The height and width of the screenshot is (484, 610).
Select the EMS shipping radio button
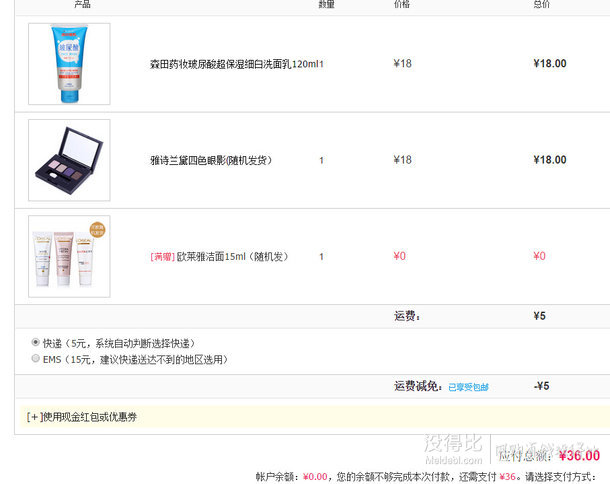tap(36, 357)
